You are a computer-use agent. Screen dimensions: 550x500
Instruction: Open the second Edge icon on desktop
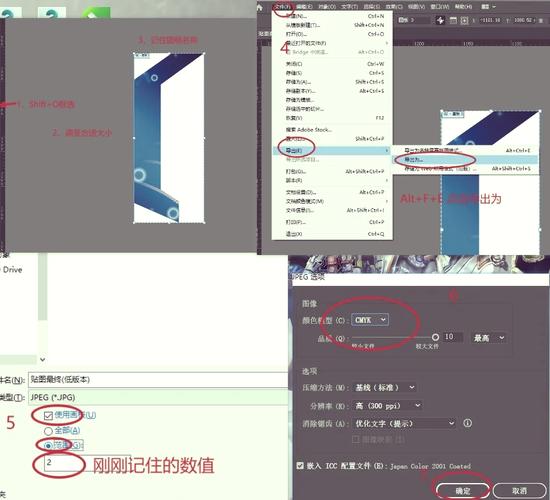52,13
